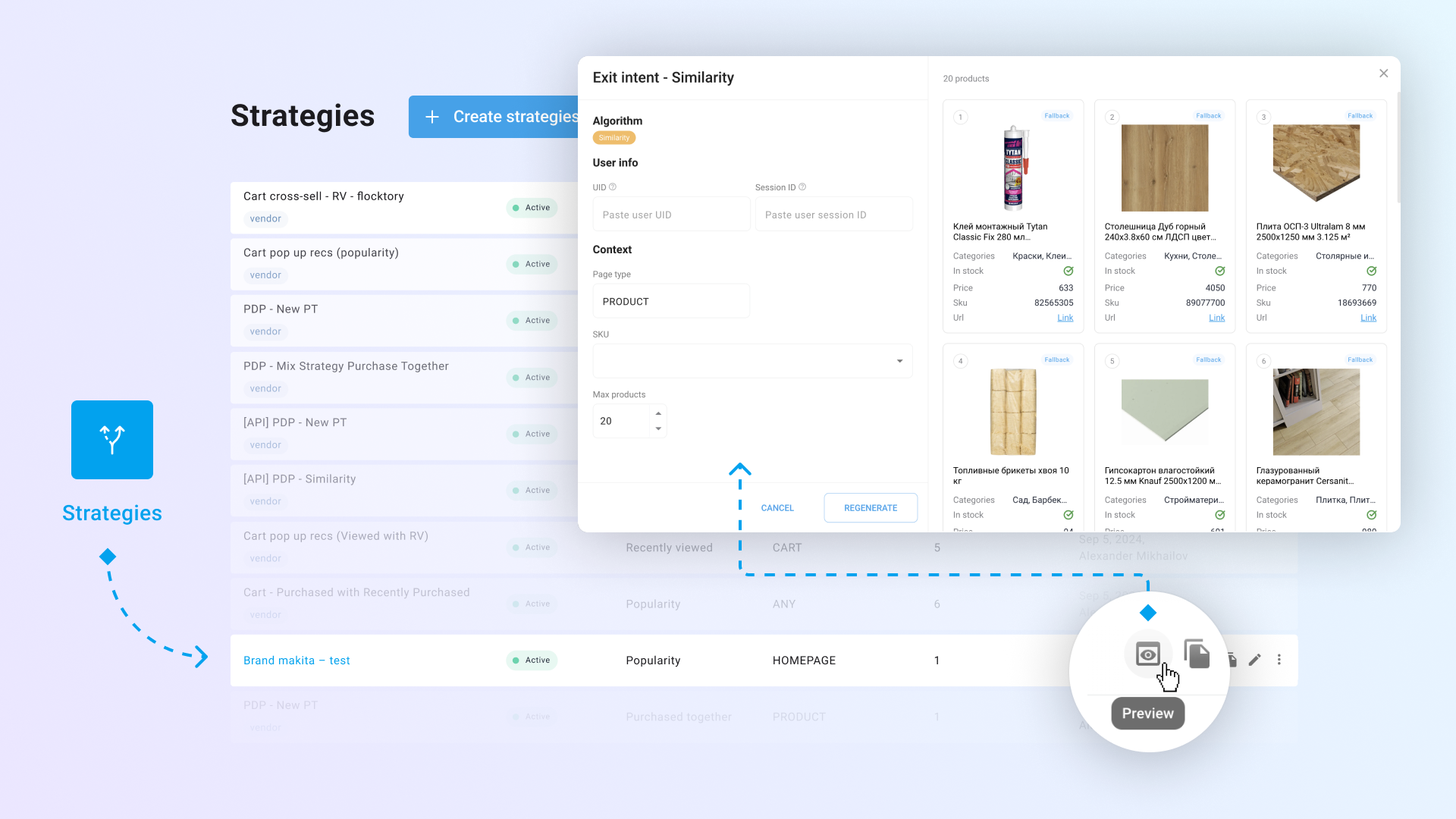Close the Exit intent preview dialog
Screen dimensions: 1456x819
click(x=1383, y=74)
